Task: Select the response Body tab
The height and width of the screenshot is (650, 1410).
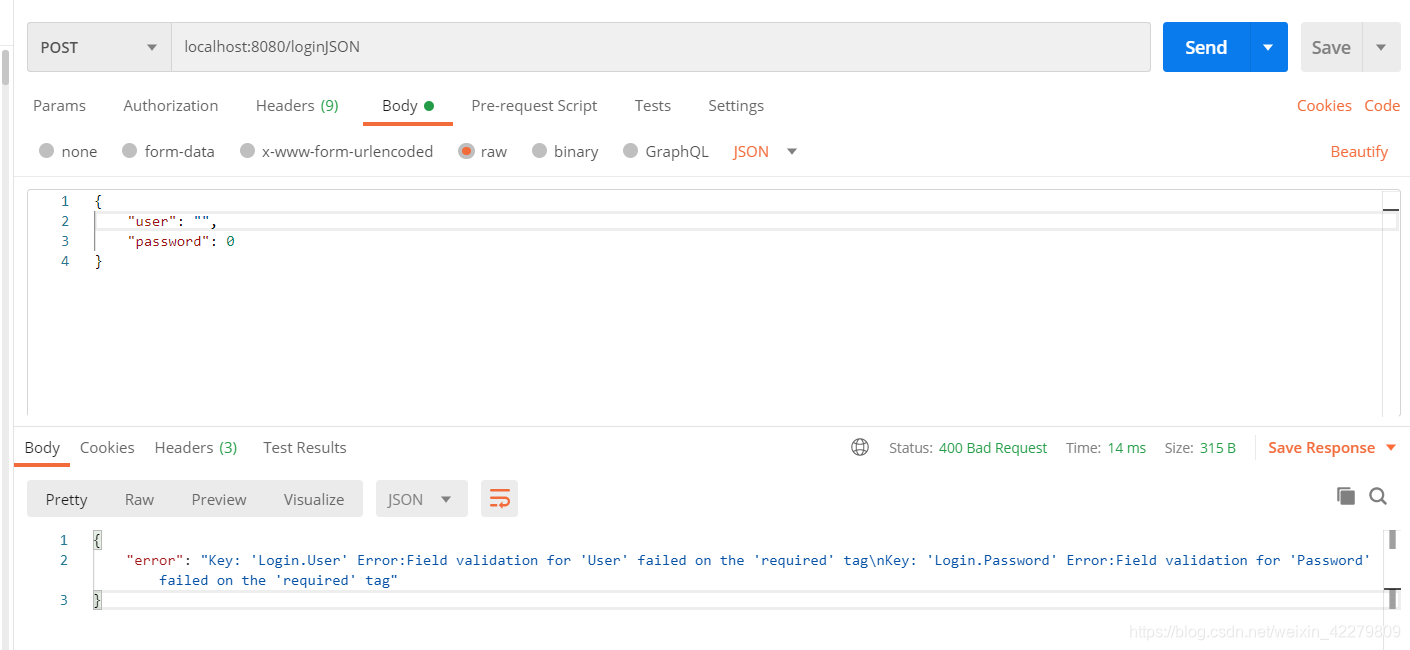Action: coord(42,447)
